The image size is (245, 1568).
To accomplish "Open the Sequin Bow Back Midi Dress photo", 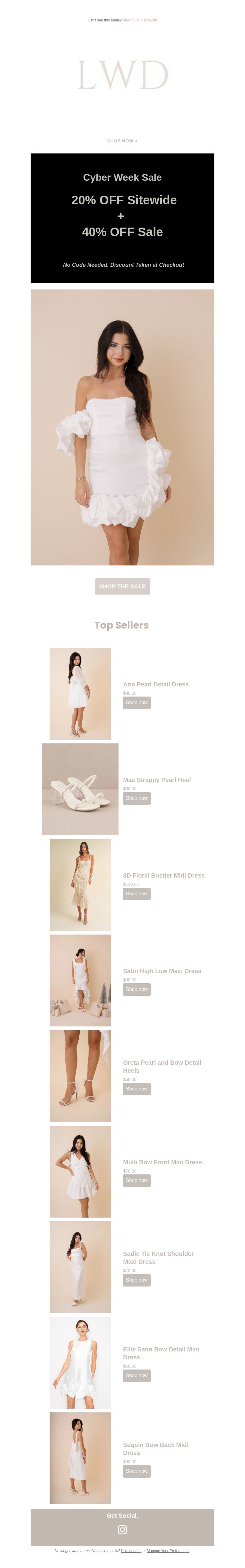I will coord(80,1458).
